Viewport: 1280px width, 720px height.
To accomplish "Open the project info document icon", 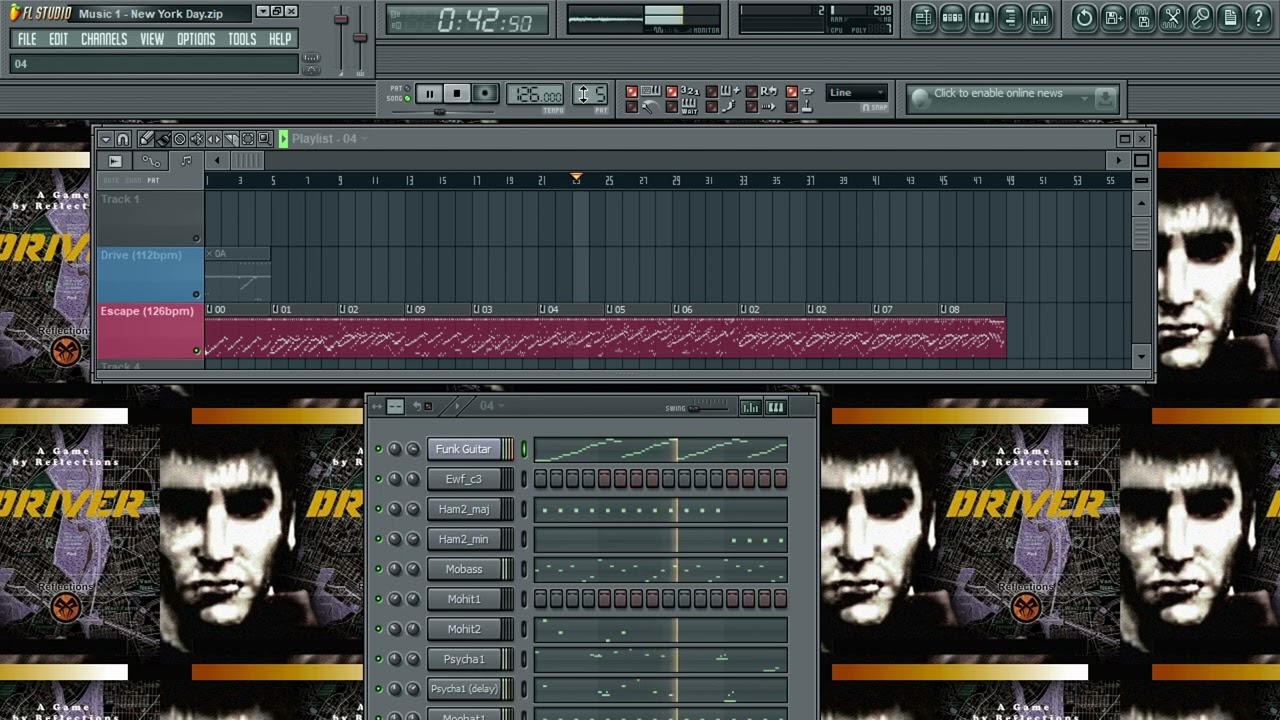I will coord(1230,17).
